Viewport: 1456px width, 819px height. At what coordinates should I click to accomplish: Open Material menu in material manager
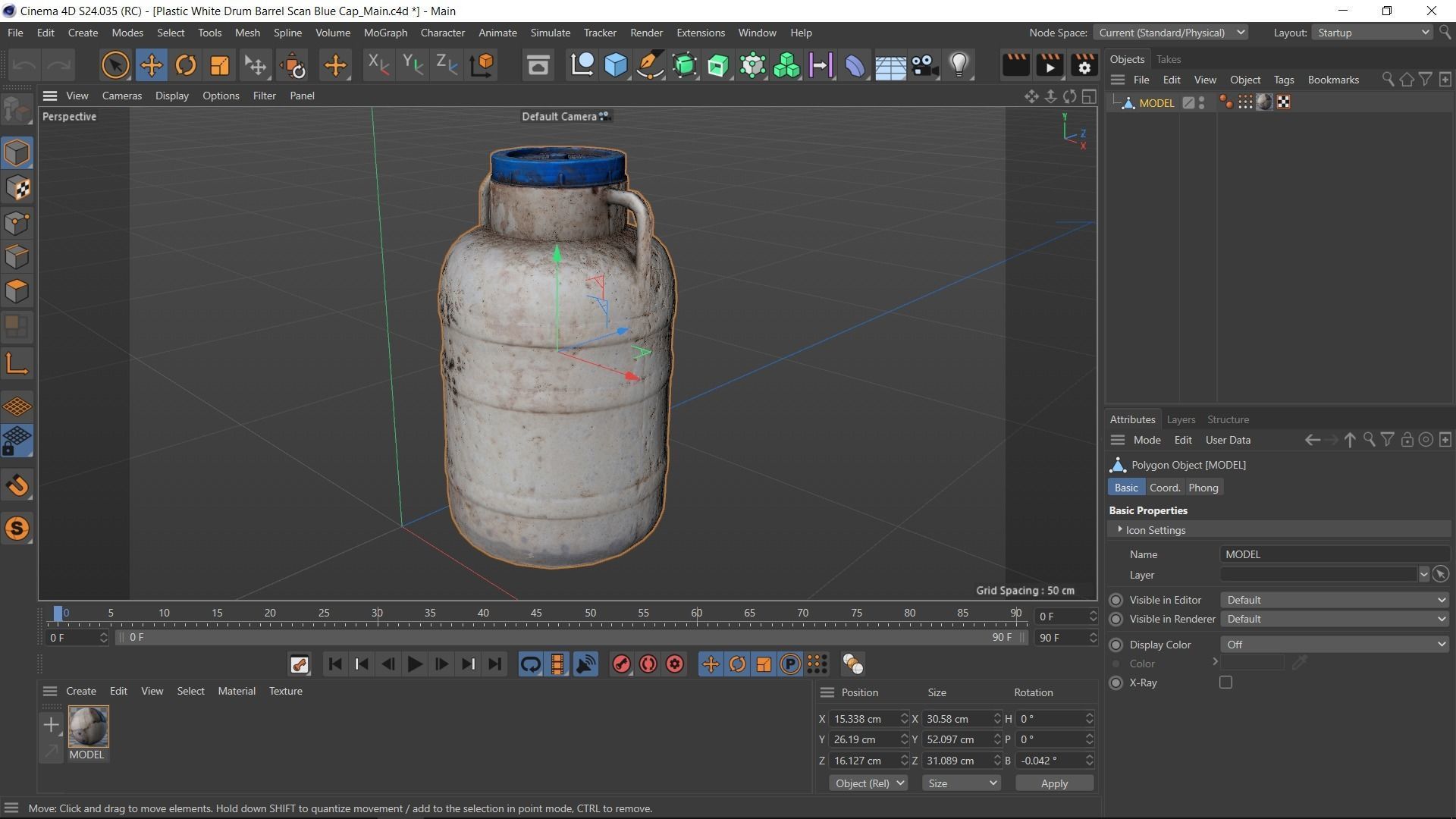click(237, 691)
